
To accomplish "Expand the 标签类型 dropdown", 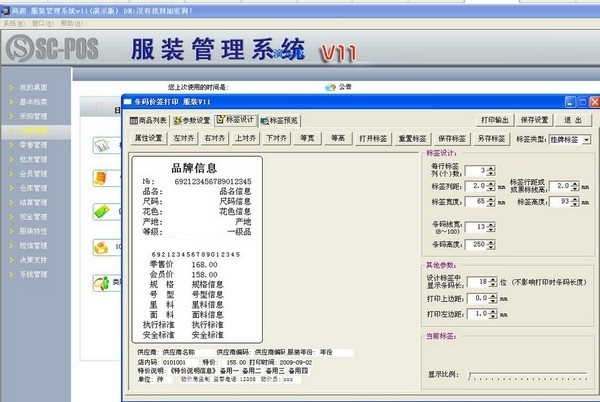I will [x=587, y=140].
